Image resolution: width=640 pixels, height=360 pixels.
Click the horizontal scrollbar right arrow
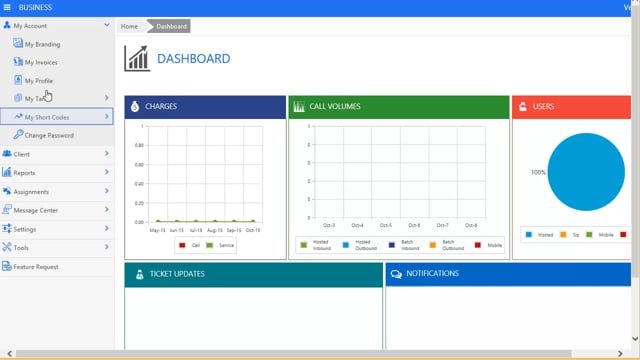620,353
